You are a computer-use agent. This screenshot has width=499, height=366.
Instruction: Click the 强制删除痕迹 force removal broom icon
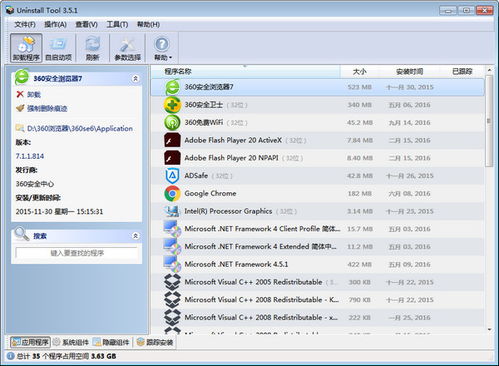click(x=20, y=108)
